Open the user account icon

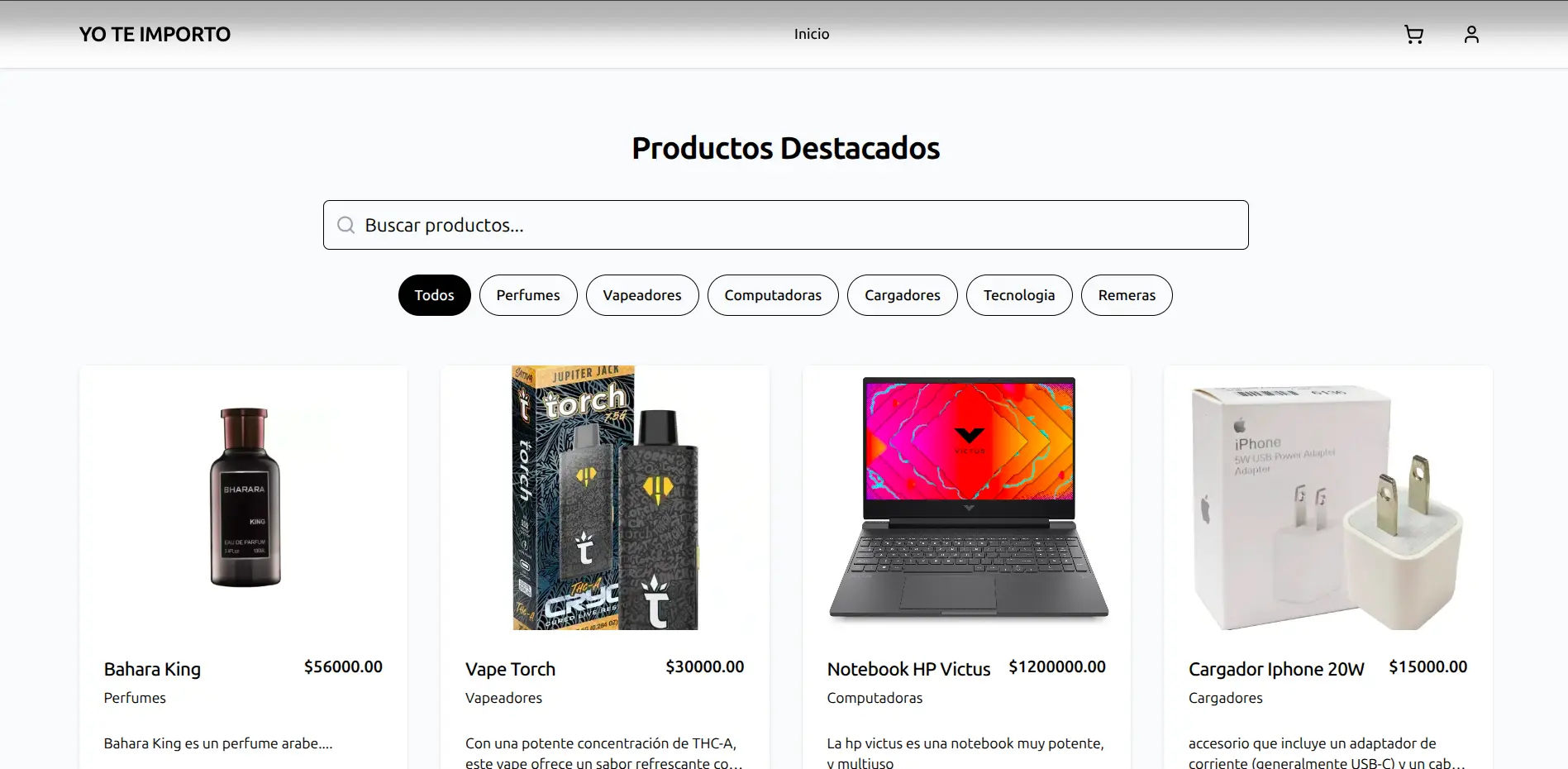[x=1471, y=34]
